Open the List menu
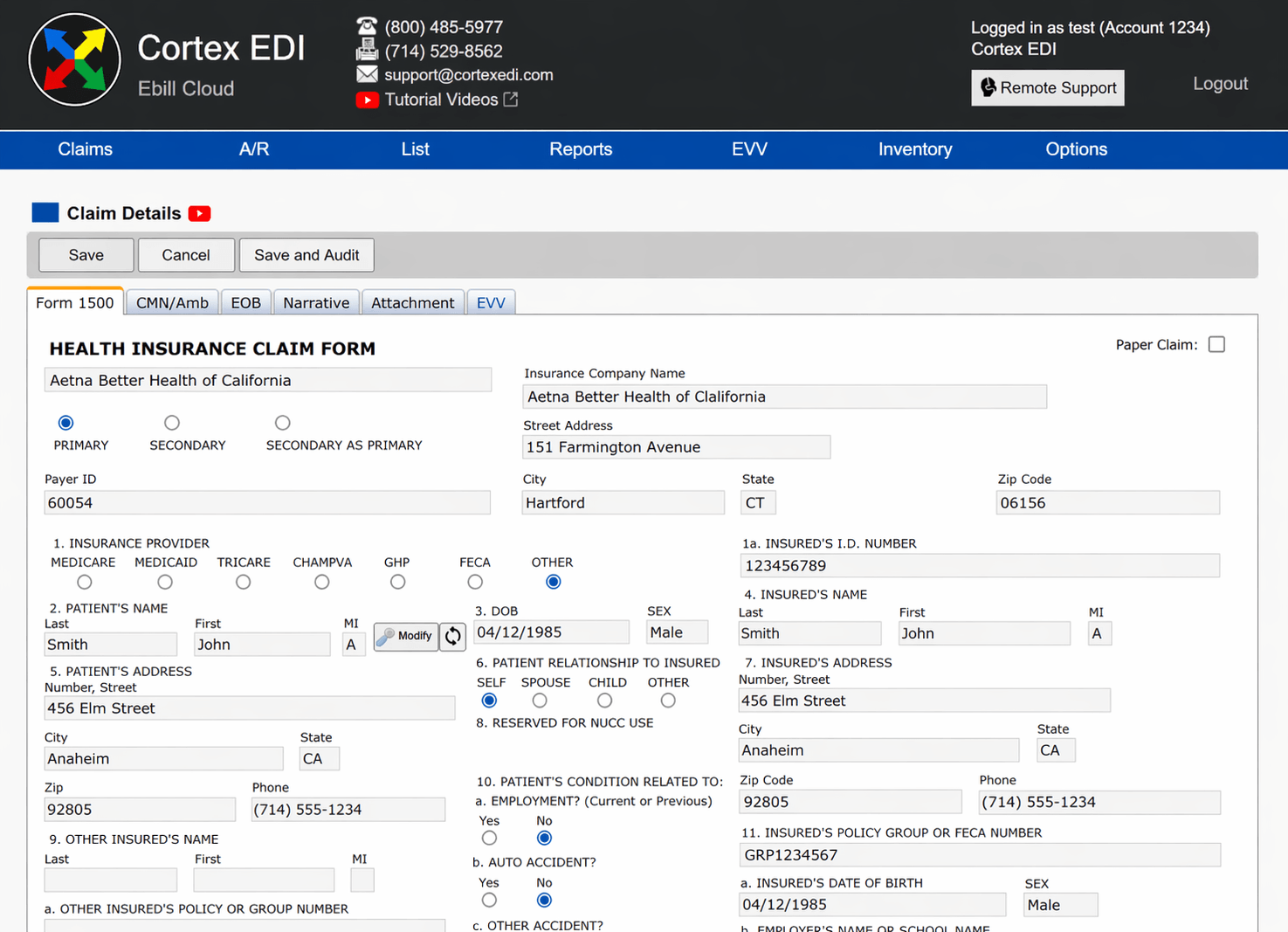Screen dimensions: 1288x932 (415, 149)
